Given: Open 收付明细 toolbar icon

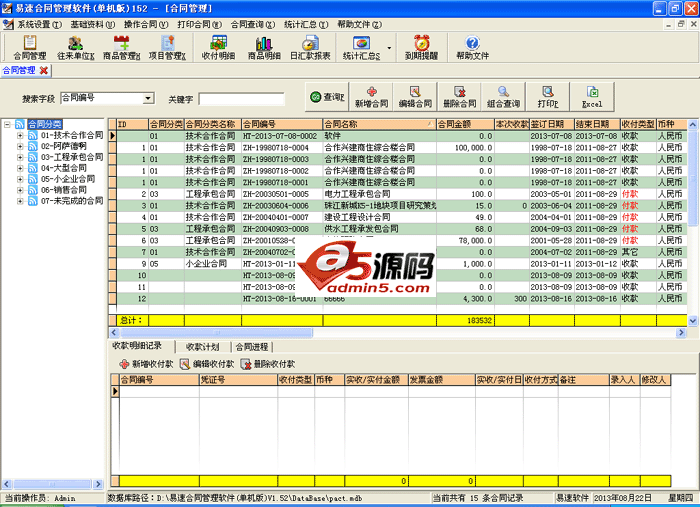Looking at the screenshot, I should (218, 48).
